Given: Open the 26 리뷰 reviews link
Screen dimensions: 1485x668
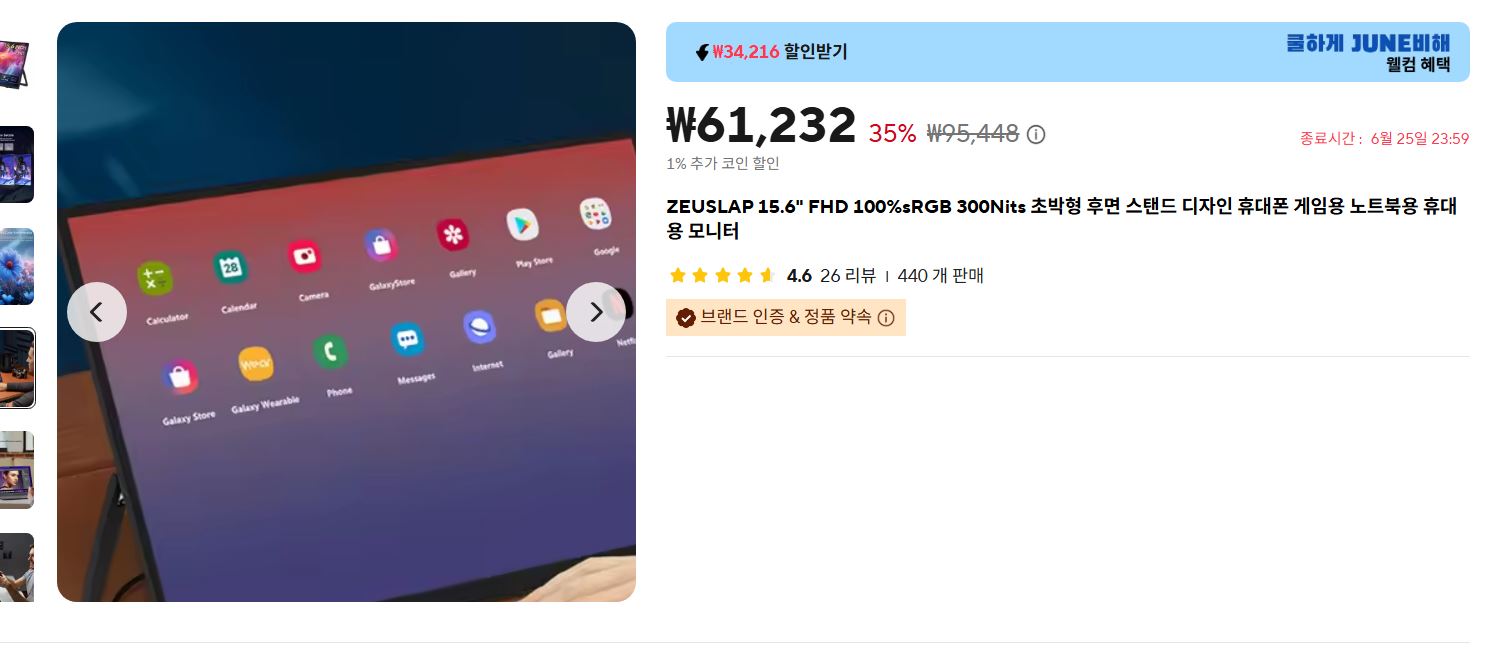Looking at the screenshot, I should [848, 276].
